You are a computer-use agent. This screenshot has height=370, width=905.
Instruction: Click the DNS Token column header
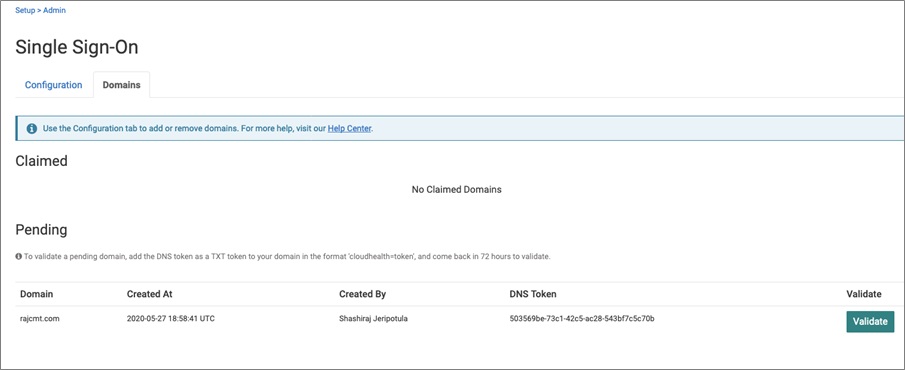533,294
